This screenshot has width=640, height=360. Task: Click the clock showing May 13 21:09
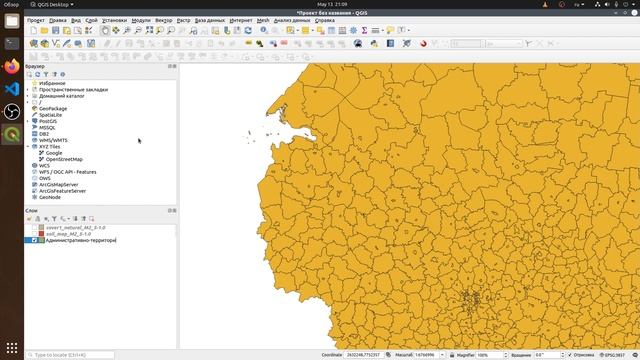332,4
